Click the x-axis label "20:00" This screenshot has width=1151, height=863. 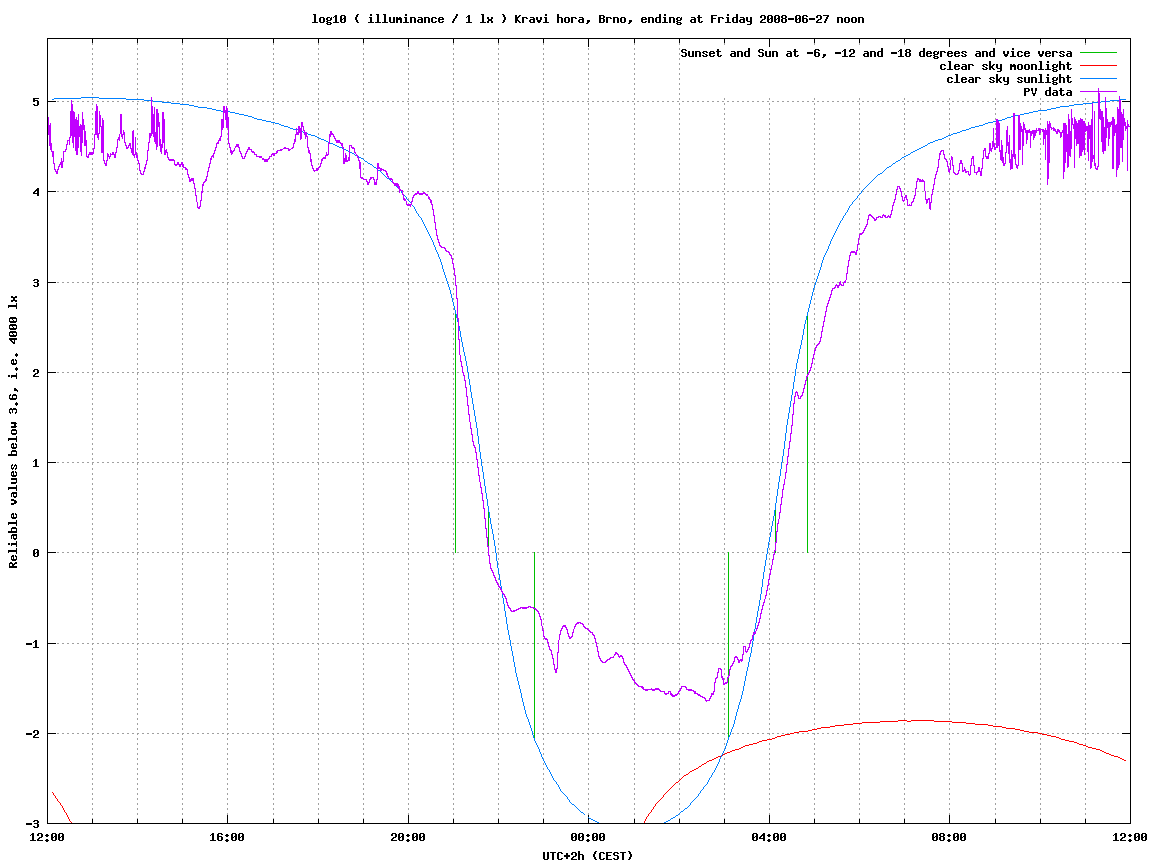[x=408, y=837]
